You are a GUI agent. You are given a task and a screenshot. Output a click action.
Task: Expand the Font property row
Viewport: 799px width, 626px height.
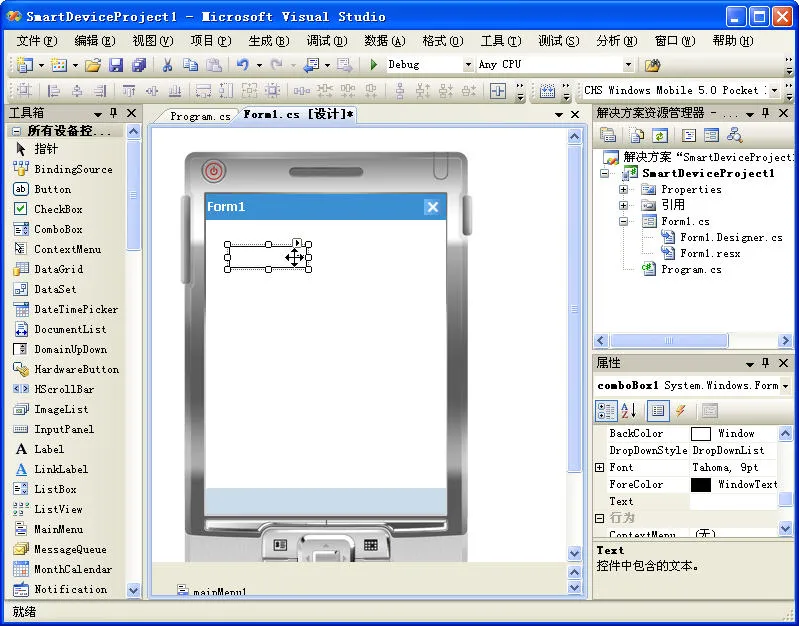point(600,467)
